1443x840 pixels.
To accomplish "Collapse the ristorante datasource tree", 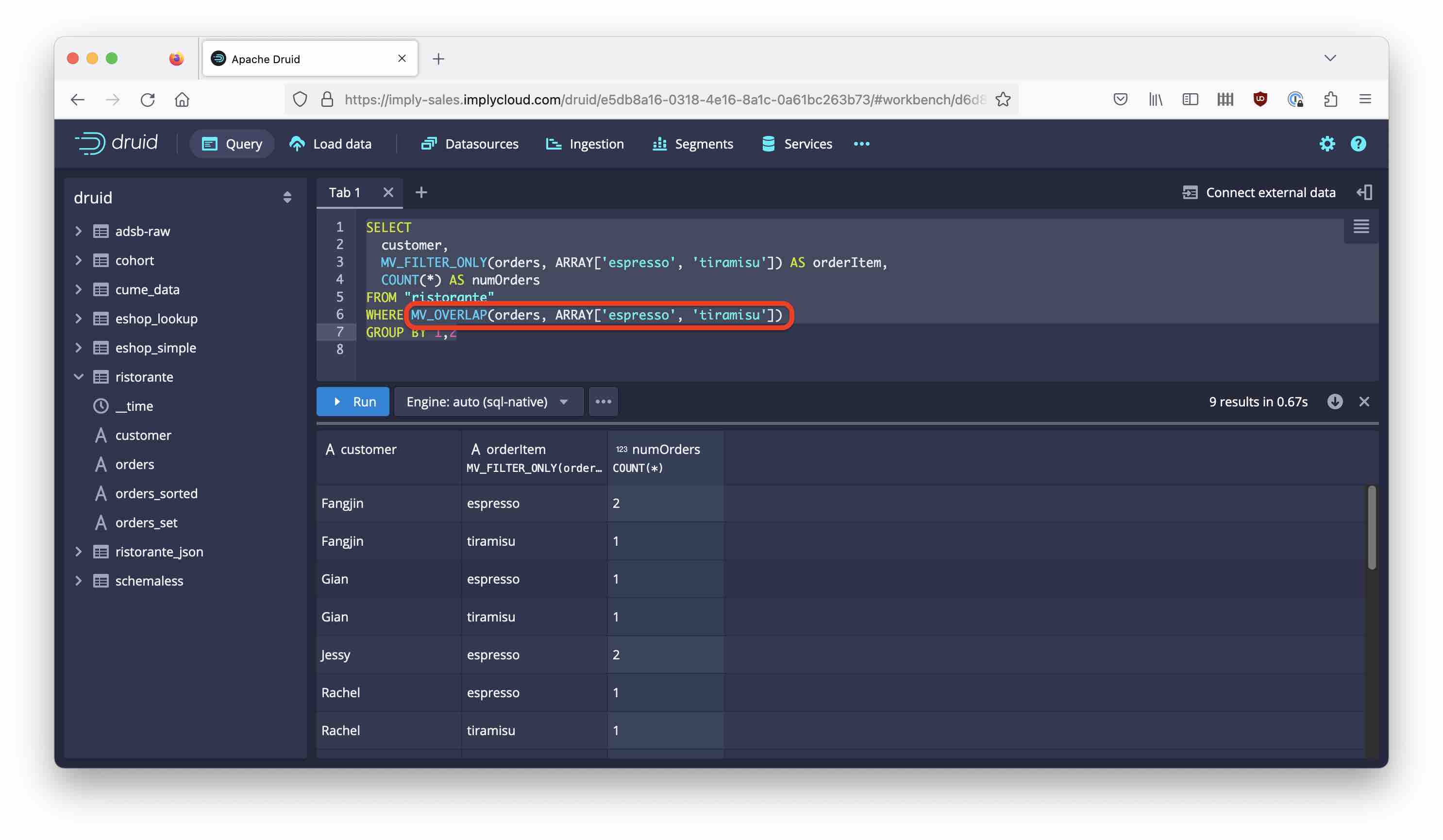I will click(79, 377).
